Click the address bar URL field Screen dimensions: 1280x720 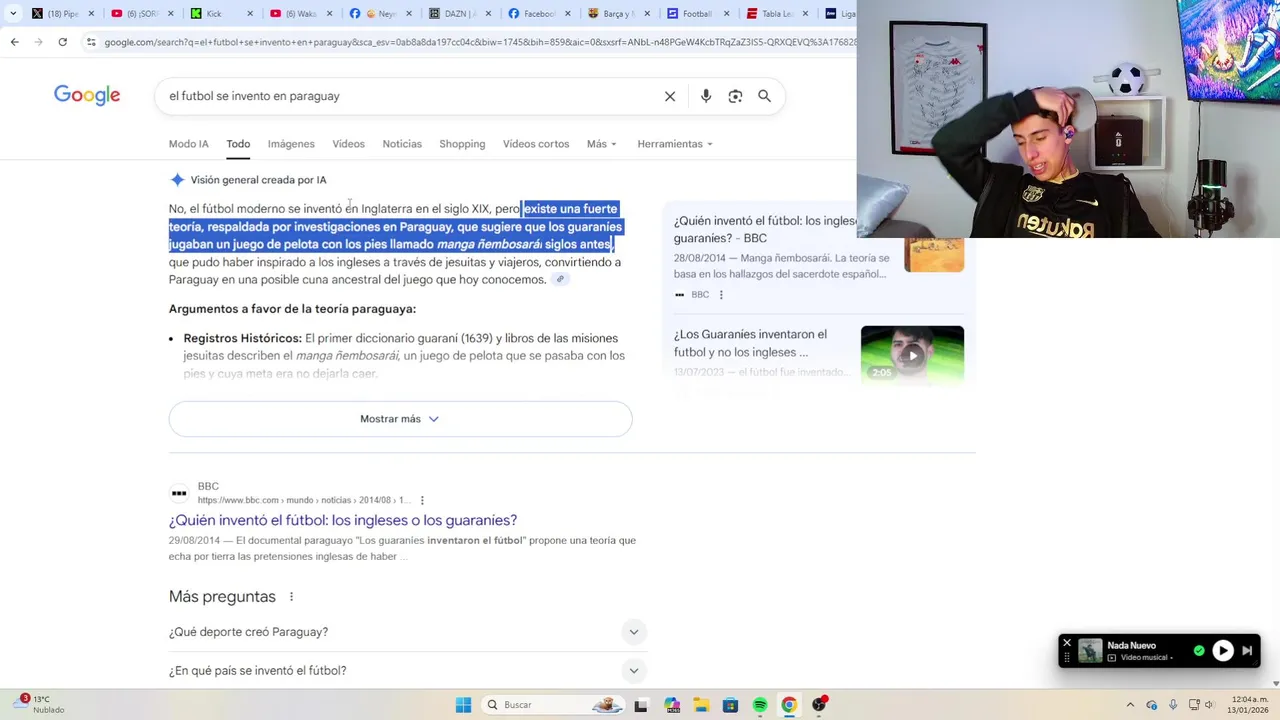[x=478, y=42]
